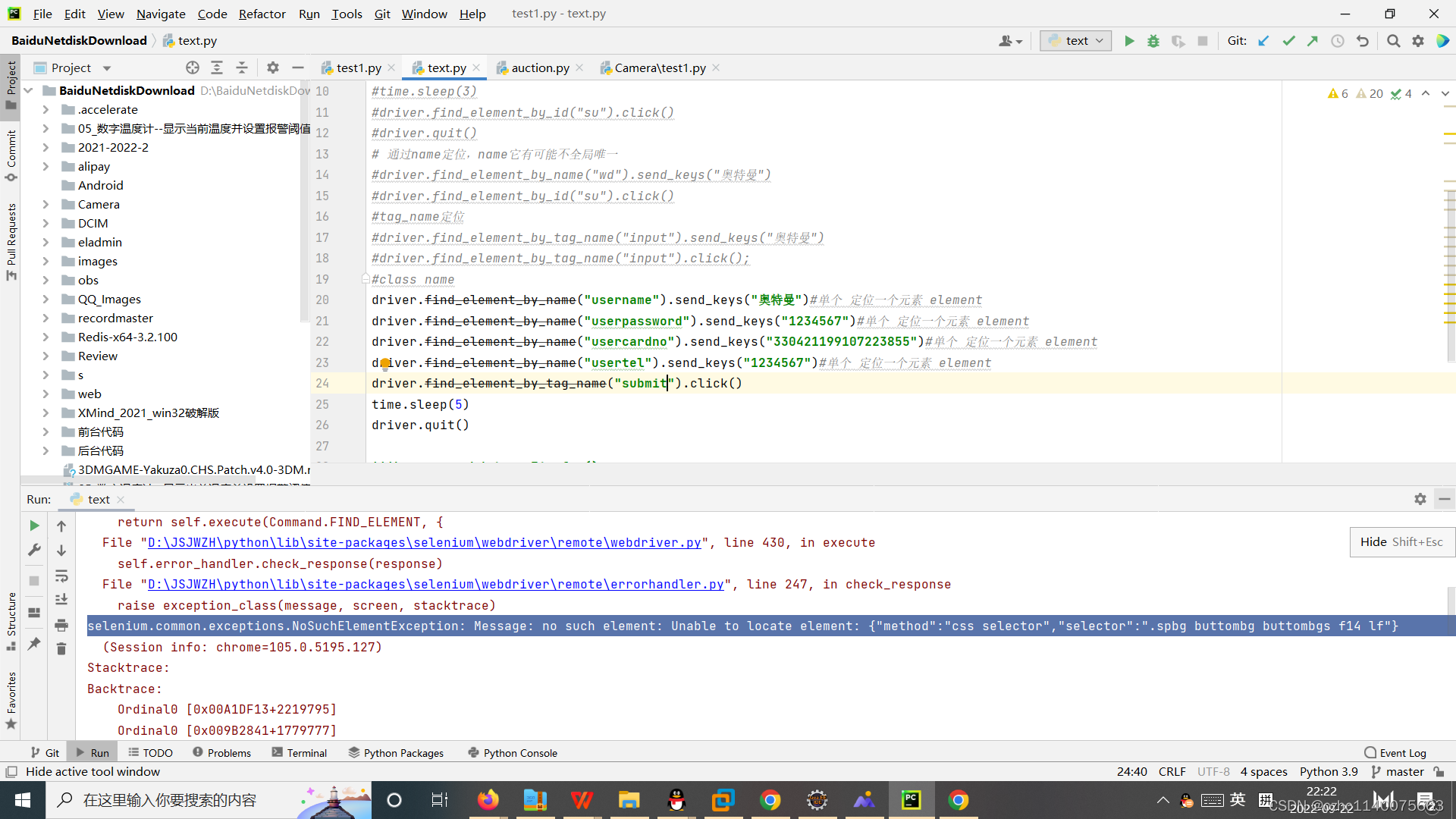Click the run configuration dropdown for text
The width and height of the screenshot is (1456, 819).
click(x=1075, y=40)
